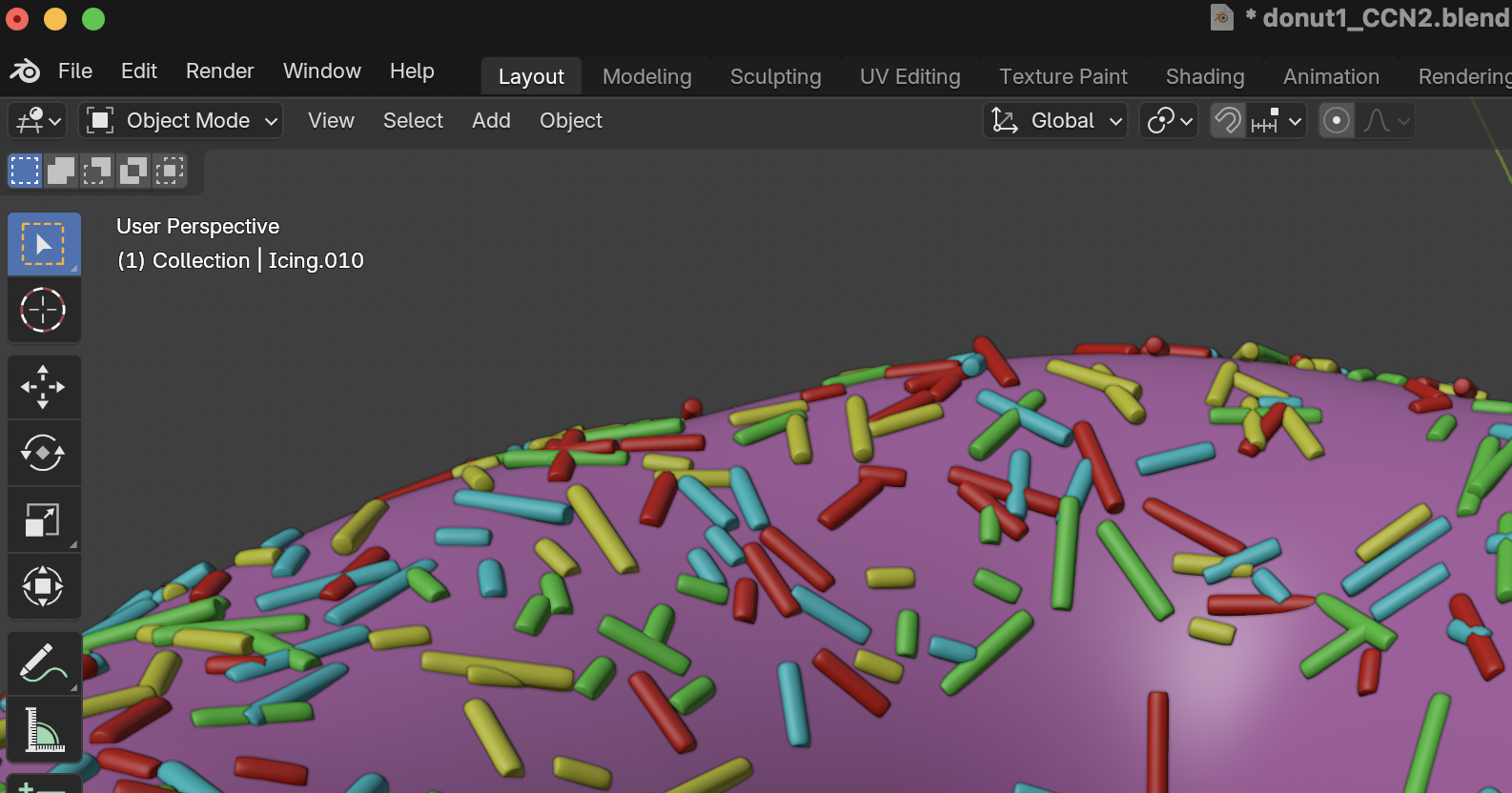Select the Scale tool
Image resolution: width=1512 pixels, height=793 pixels.
44,519
